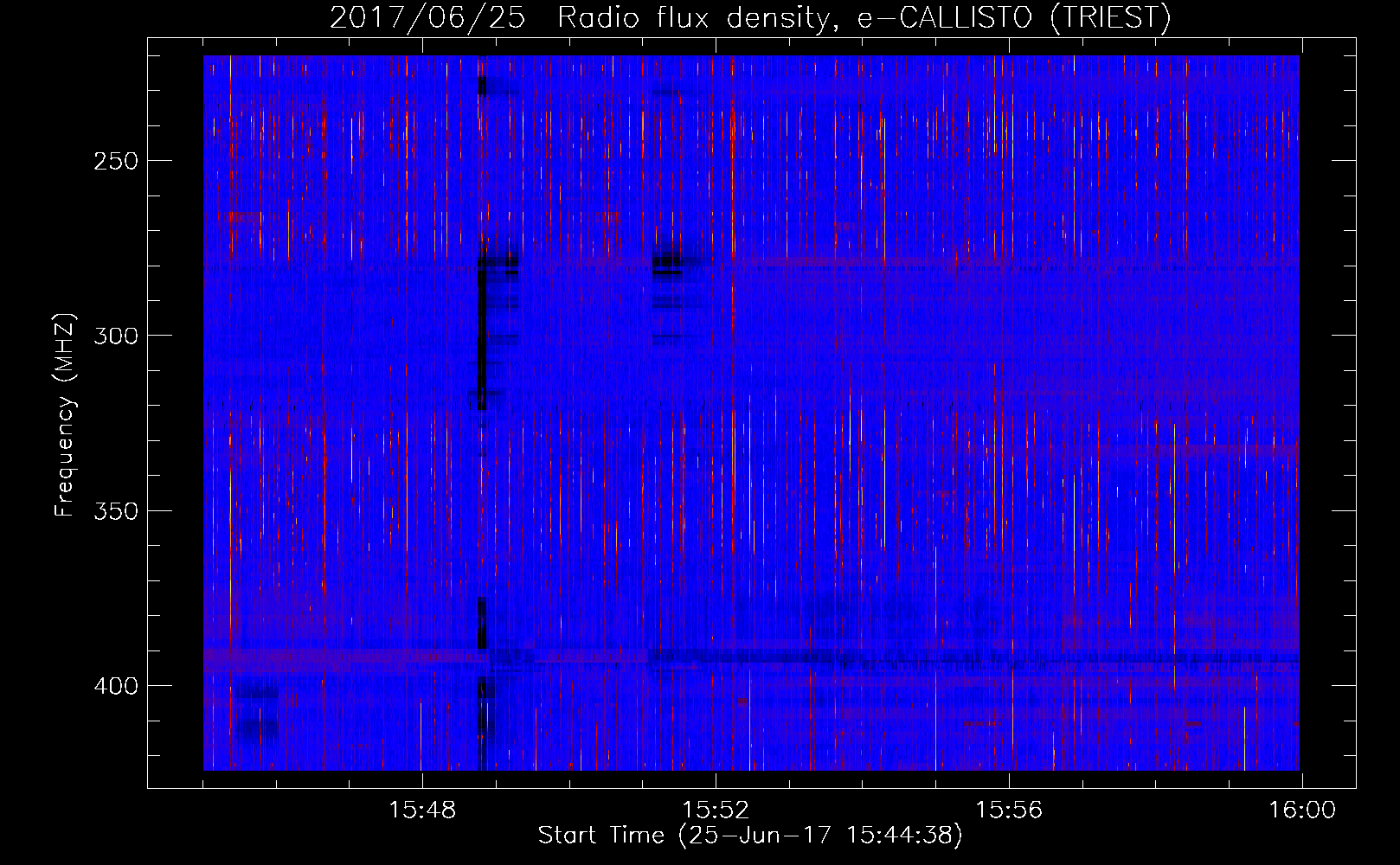This screenshot has height=865, width=1400.
Task: Click the 250 frequency tick label
Action: point(116,161)
